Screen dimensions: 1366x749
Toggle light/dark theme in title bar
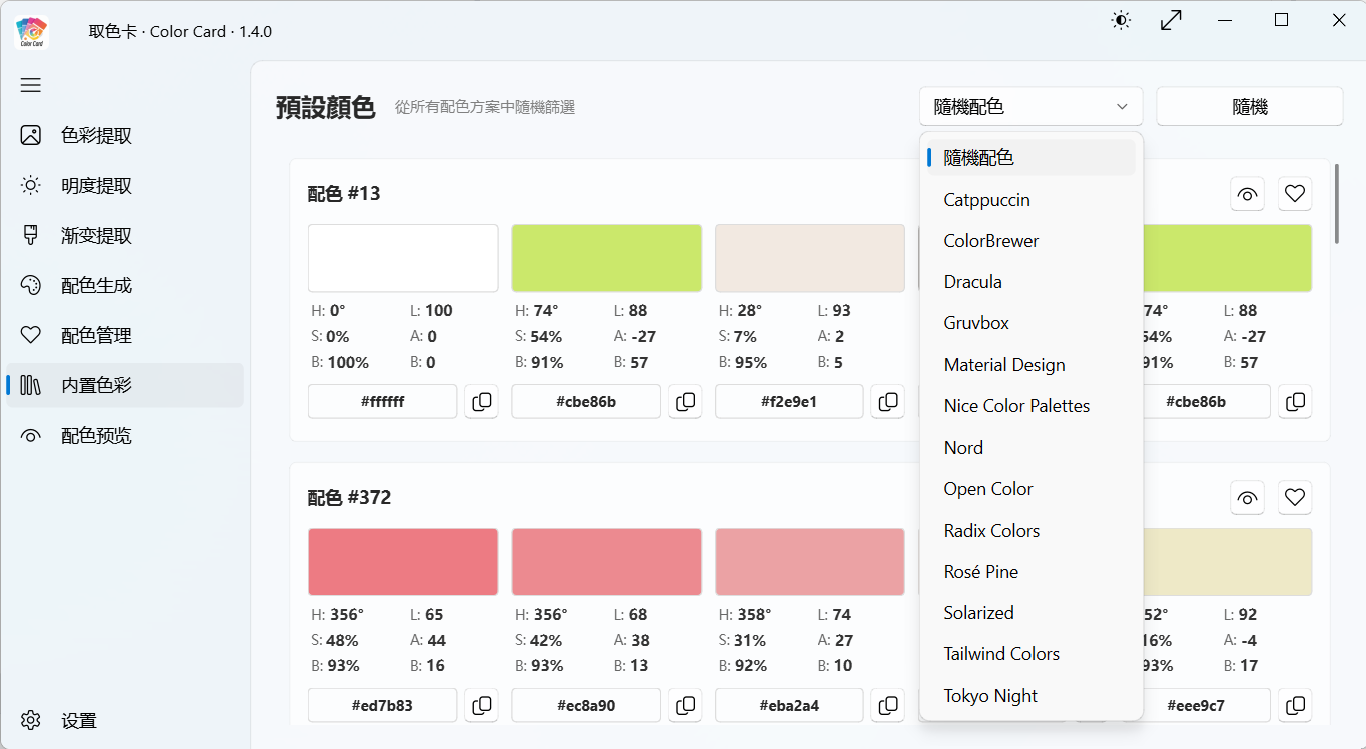[1121, 20]
